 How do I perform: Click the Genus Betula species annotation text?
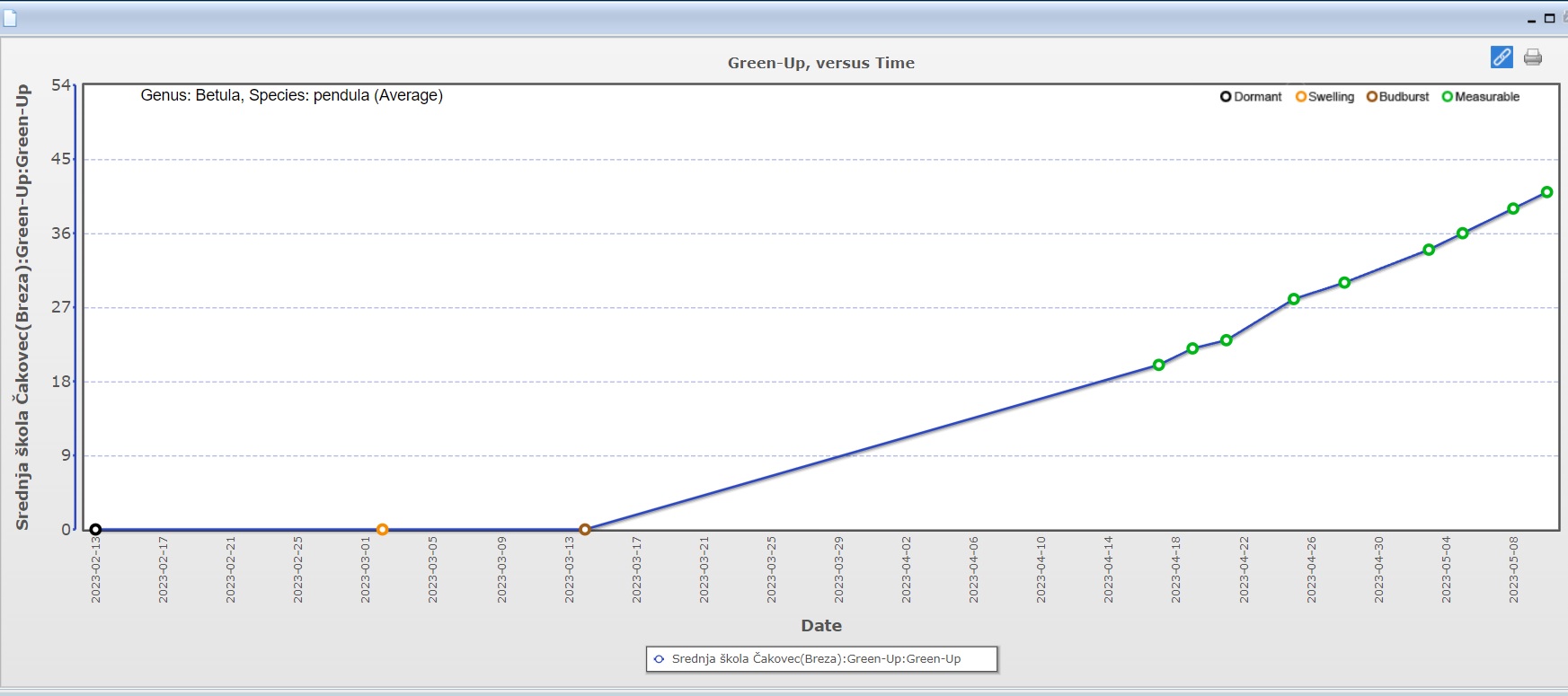pyautogui.click(x=291, y=95)
